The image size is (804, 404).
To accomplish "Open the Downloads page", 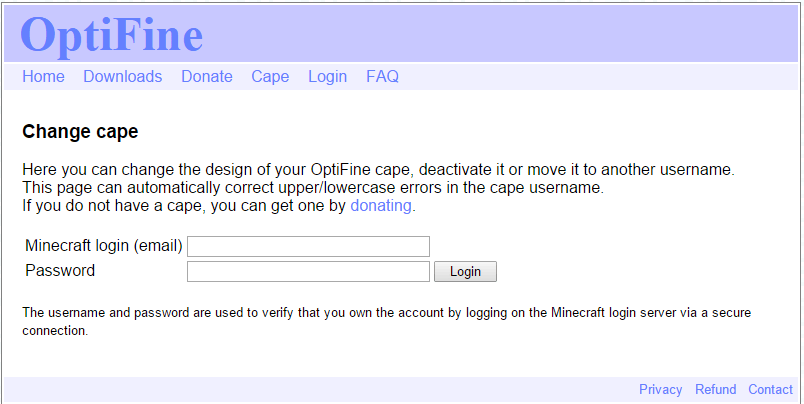I will 122,77.
